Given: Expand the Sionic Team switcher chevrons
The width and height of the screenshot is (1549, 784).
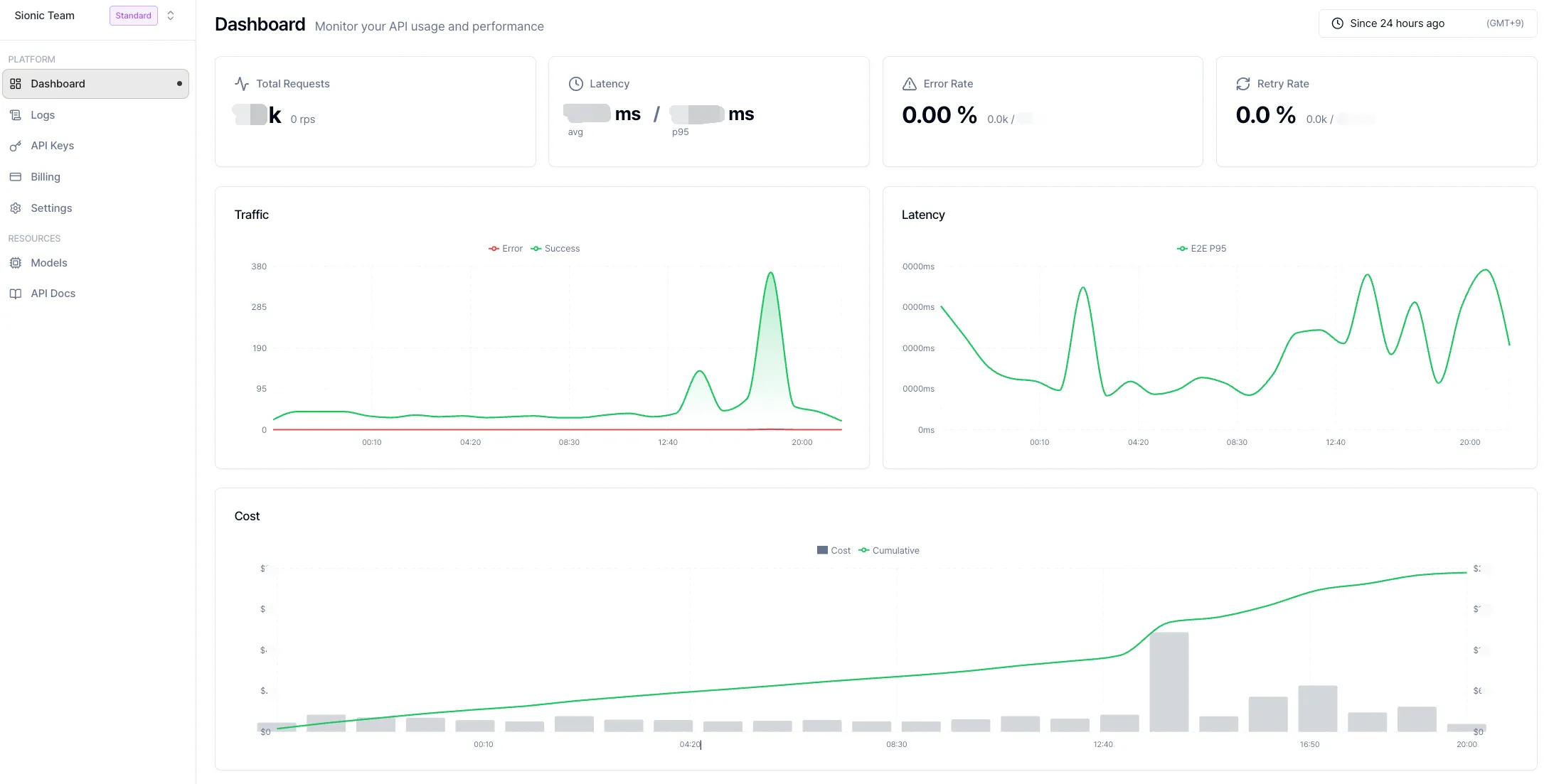Looking at the screenshot, I should coord(171,16).
